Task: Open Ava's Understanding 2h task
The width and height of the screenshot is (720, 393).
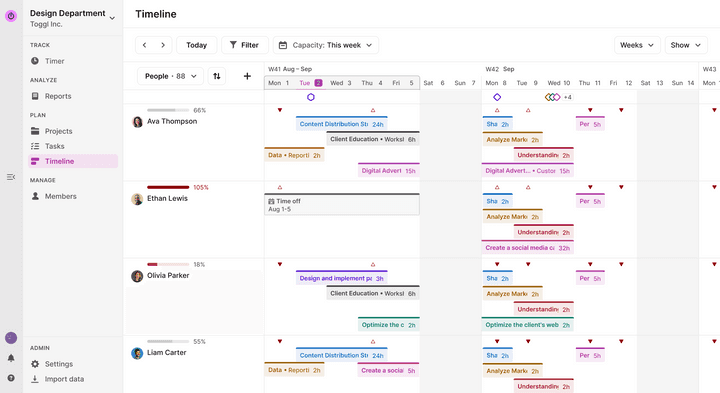Action: pyautogui.click(x=544, y=155)
